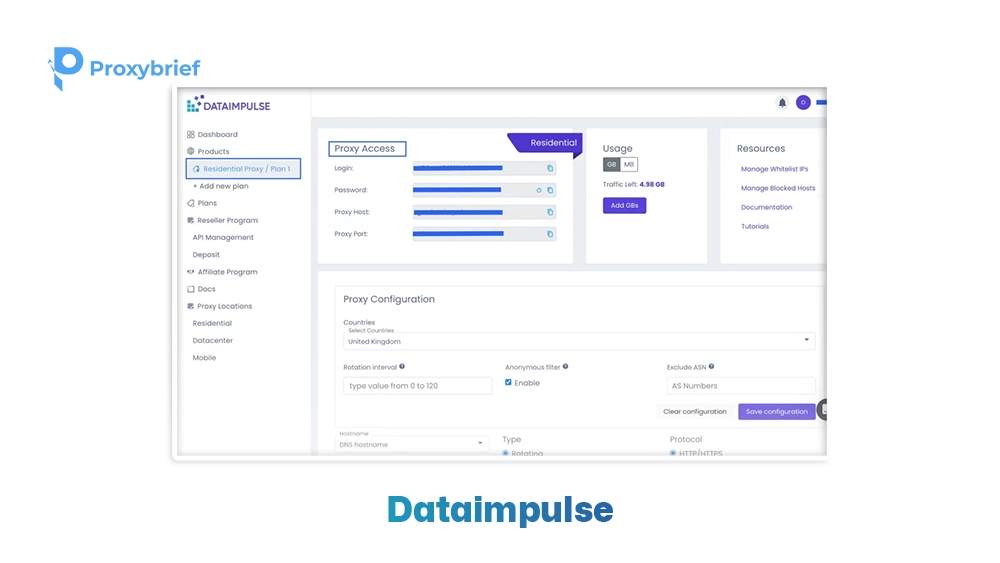Viewport: 1000px width, 563px height.
Task: Copy the Proxy Port value icon
Action: coord(550,234)
